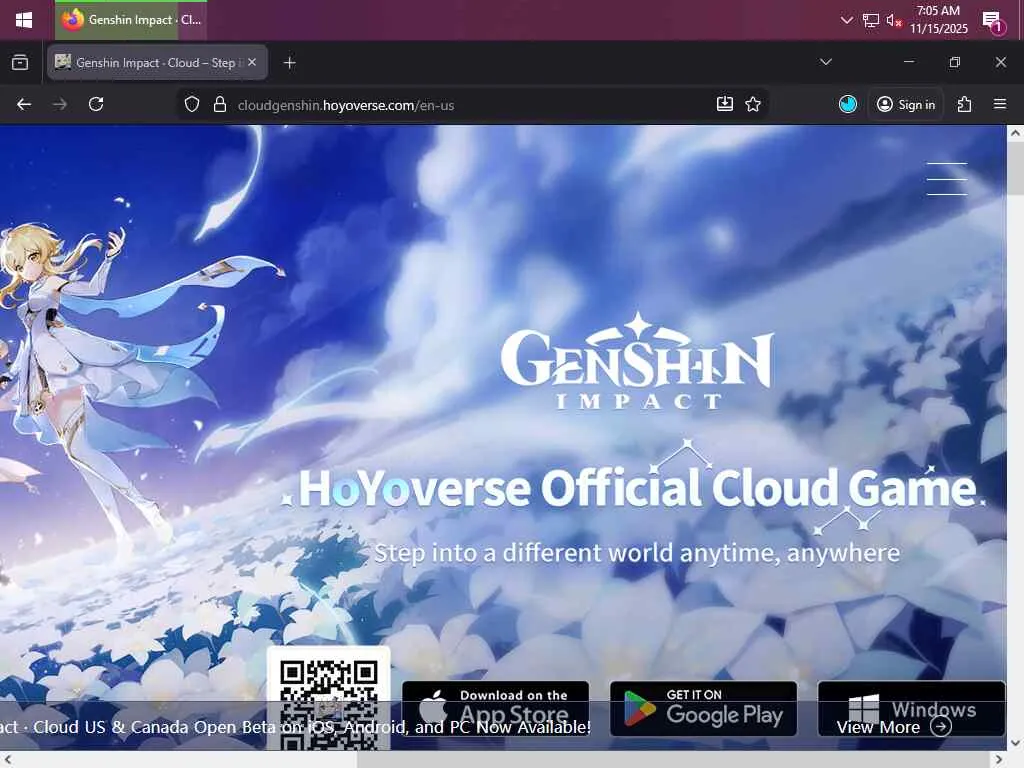Screen dimensions: 1024x768
Task: Click Download on the App Store badge
Action: (496, 709)
